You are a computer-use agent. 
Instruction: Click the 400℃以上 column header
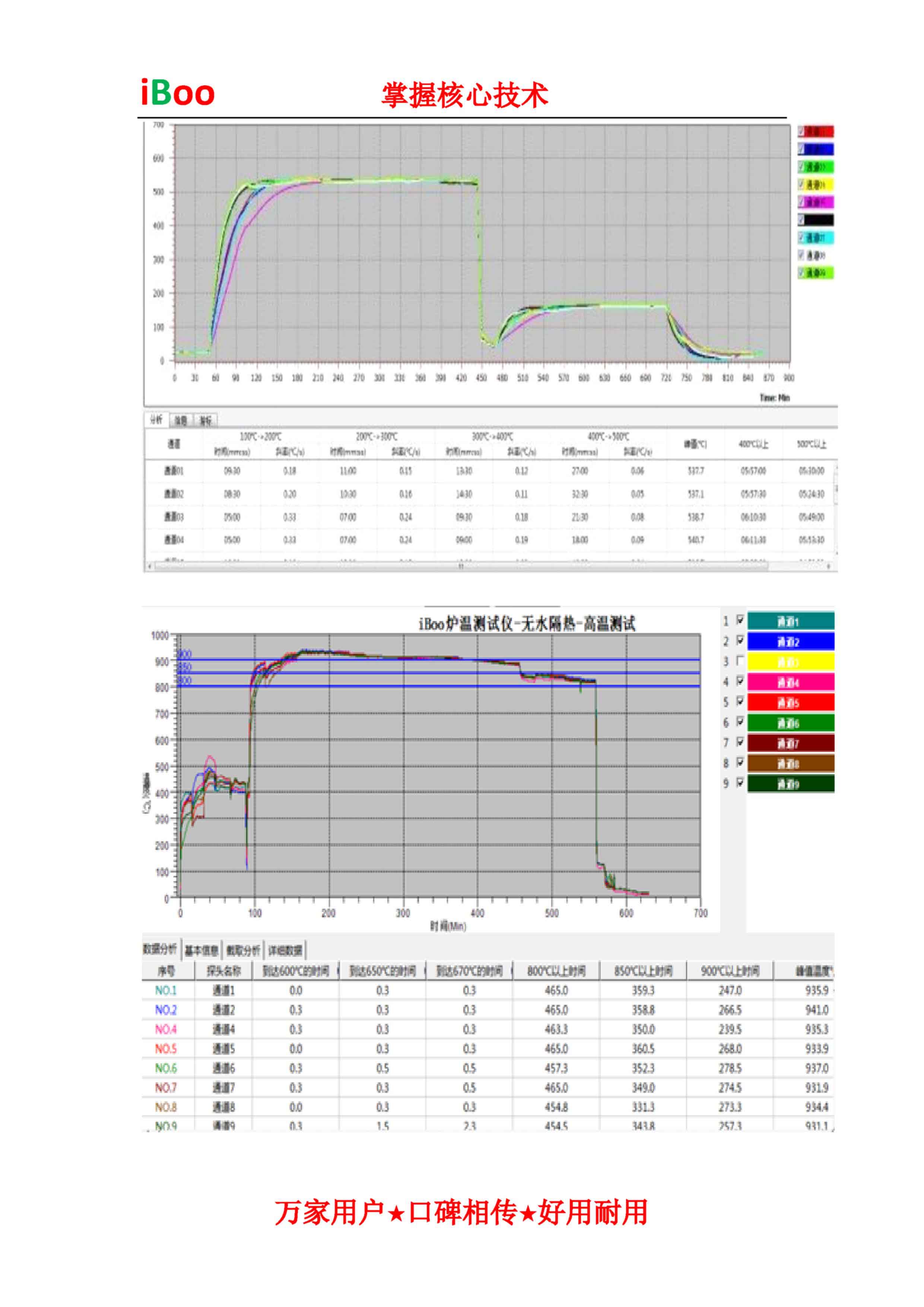pos(753,444)
